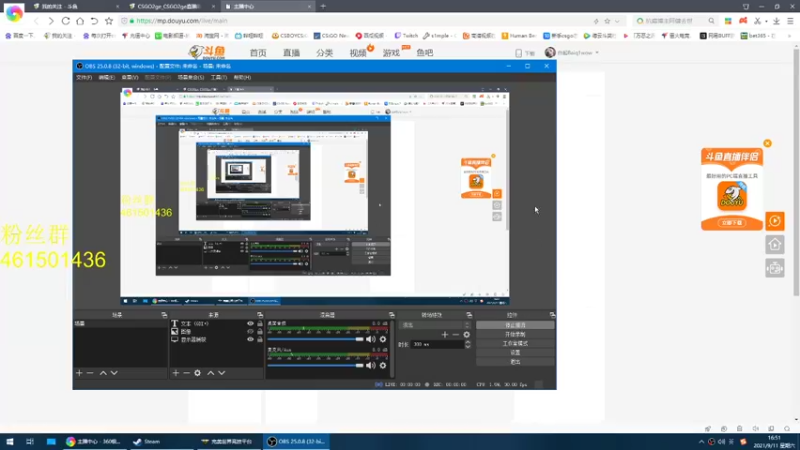The image size is (800, 450).
Task: Move the source up with the sources panel arrow
Action: [x=211, y=373]
